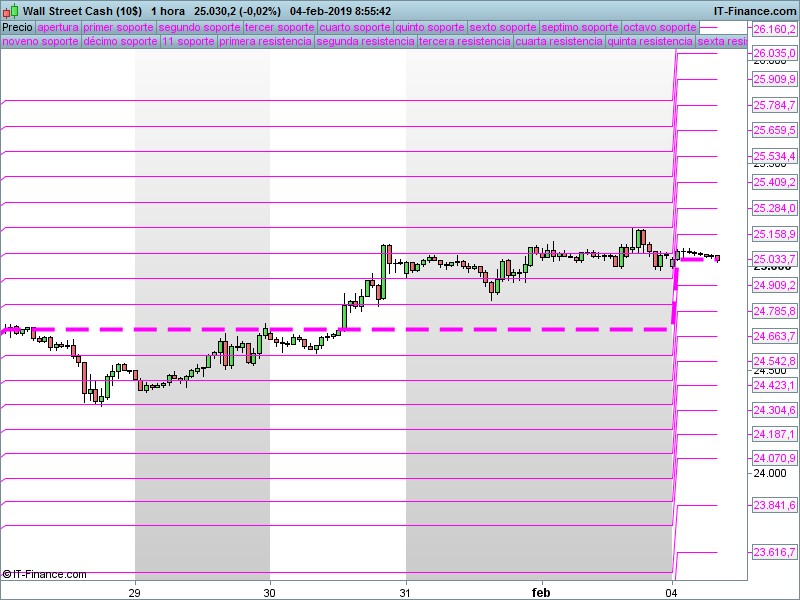Click price level label 25.158,9

pos(774,234)
